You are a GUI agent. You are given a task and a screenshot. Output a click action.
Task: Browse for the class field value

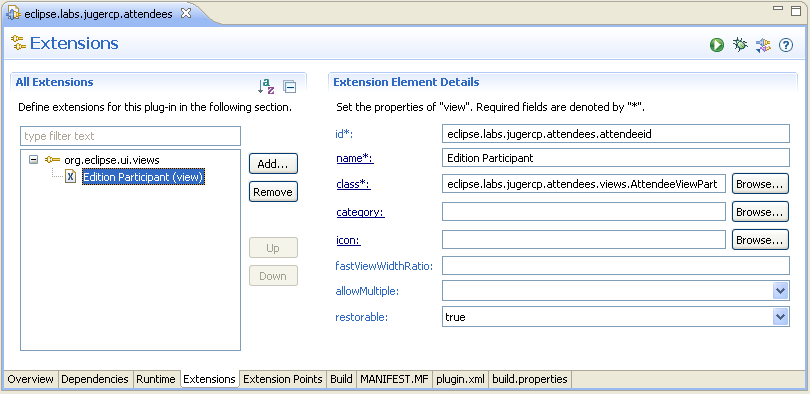[x=760, y=184]
